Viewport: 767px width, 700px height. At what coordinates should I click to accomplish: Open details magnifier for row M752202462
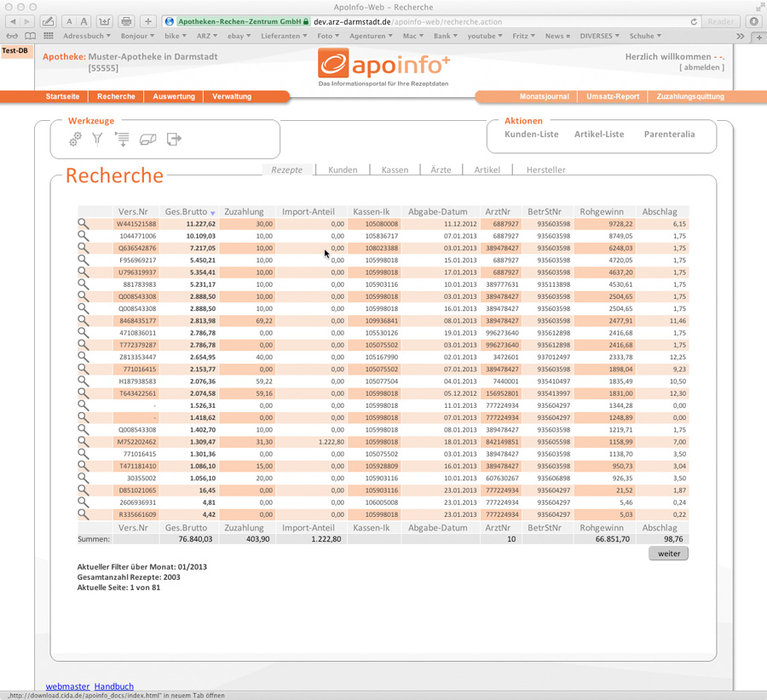coord(83,442)
